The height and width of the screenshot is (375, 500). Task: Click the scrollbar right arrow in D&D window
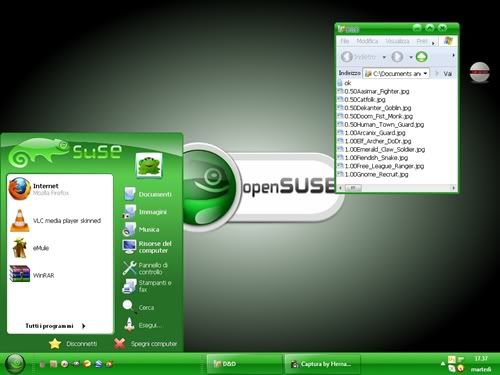click(453, 188)
